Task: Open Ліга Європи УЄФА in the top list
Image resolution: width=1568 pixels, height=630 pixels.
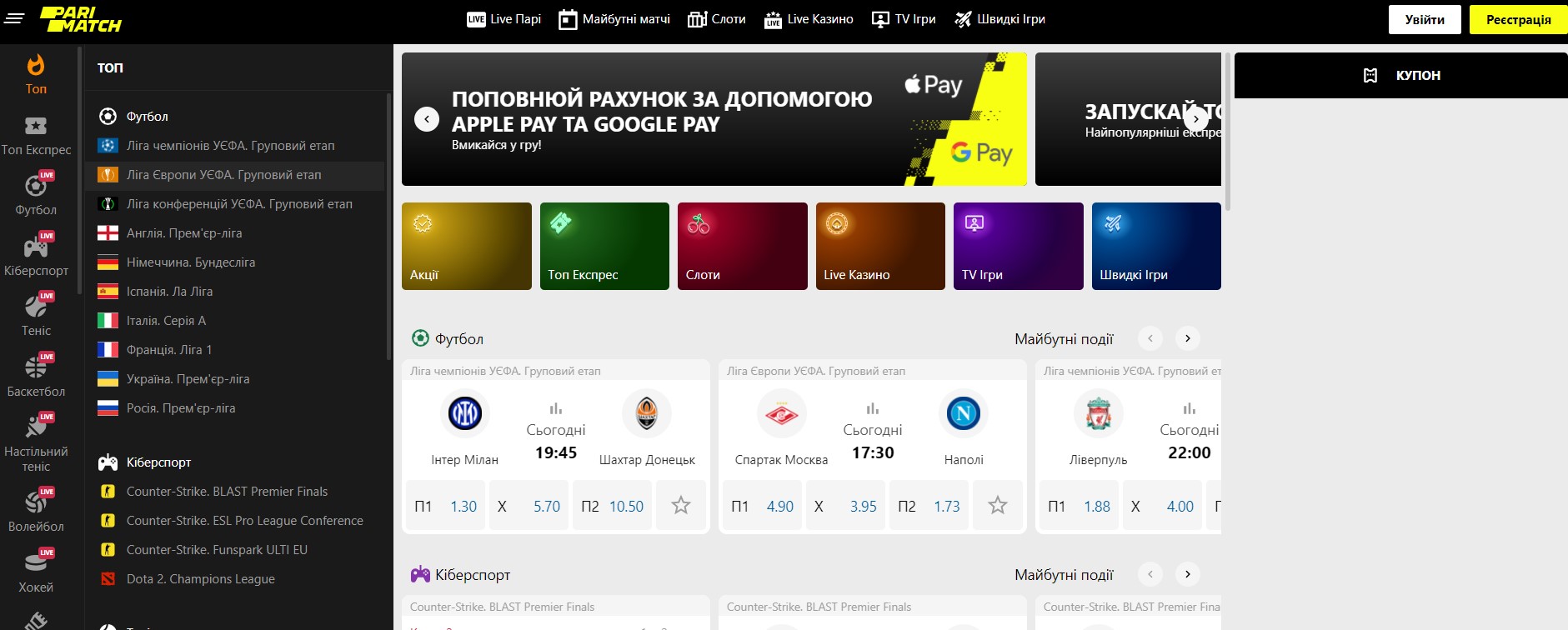Action: (x=234, y=175)
